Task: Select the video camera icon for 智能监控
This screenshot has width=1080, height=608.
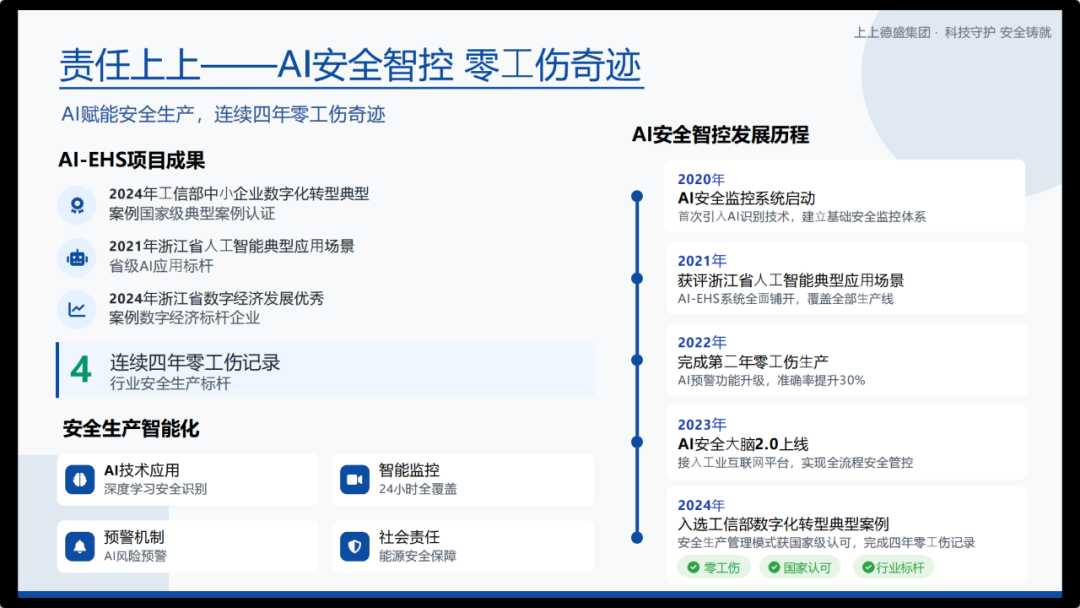Action: coord(354,480)
